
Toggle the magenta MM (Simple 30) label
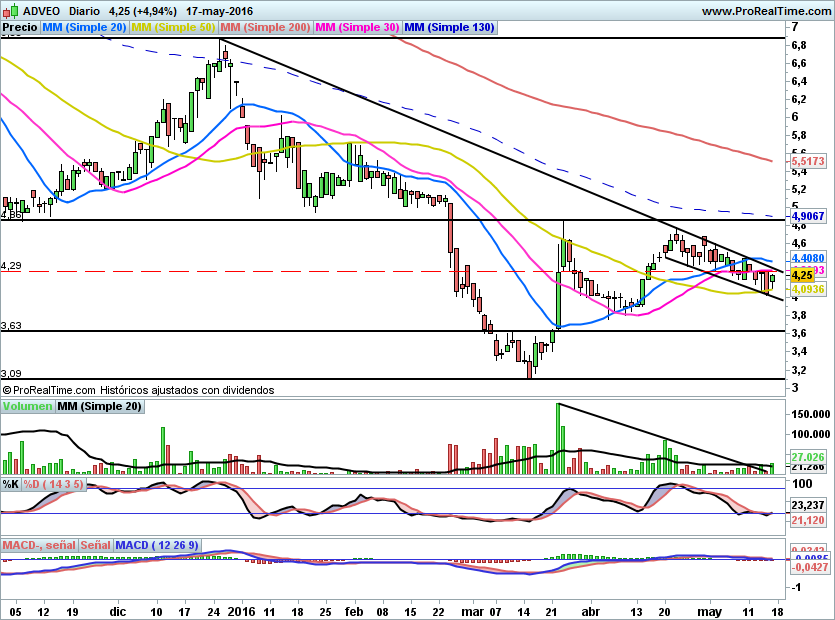(357, 28)
